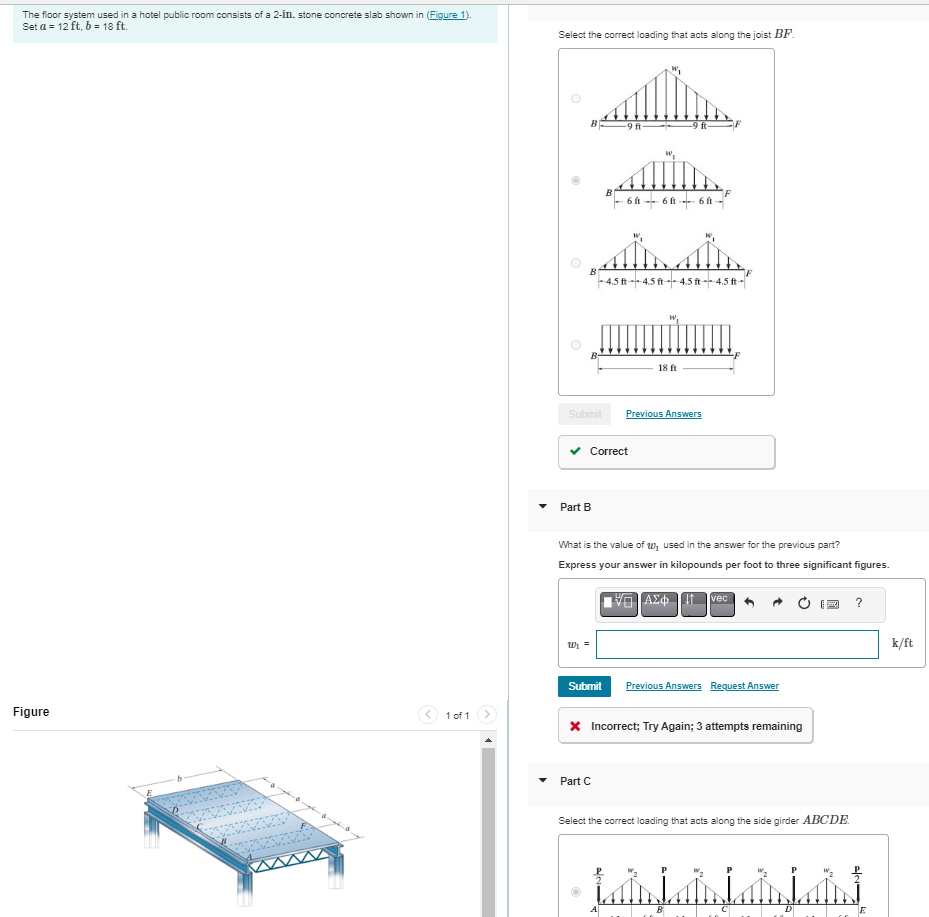Select the uniform 18 ft loading option
929x917 pixels.
click(x=575, y=345)
